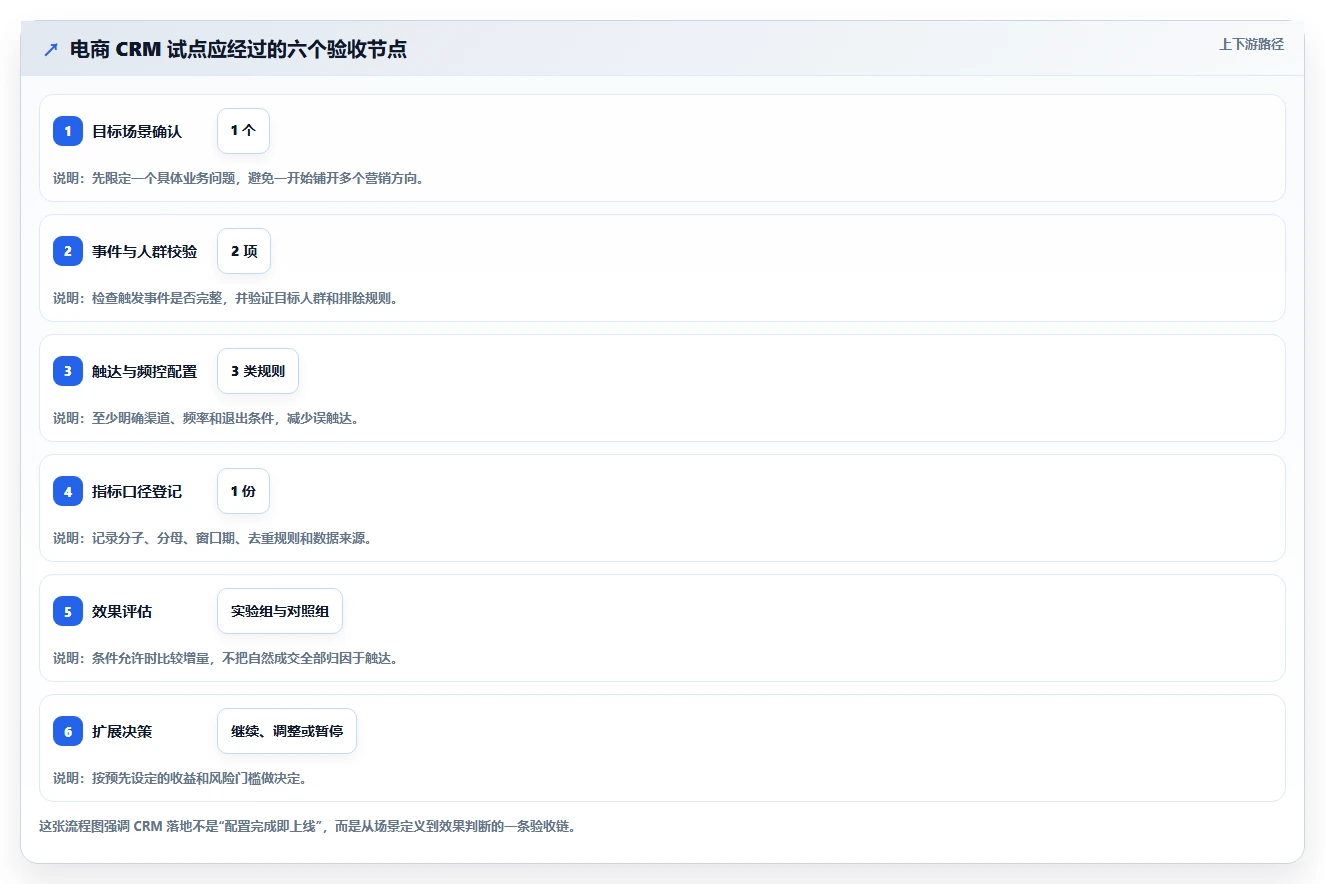
Task: Click the 1 份 chip
Action: pos(243,491)
